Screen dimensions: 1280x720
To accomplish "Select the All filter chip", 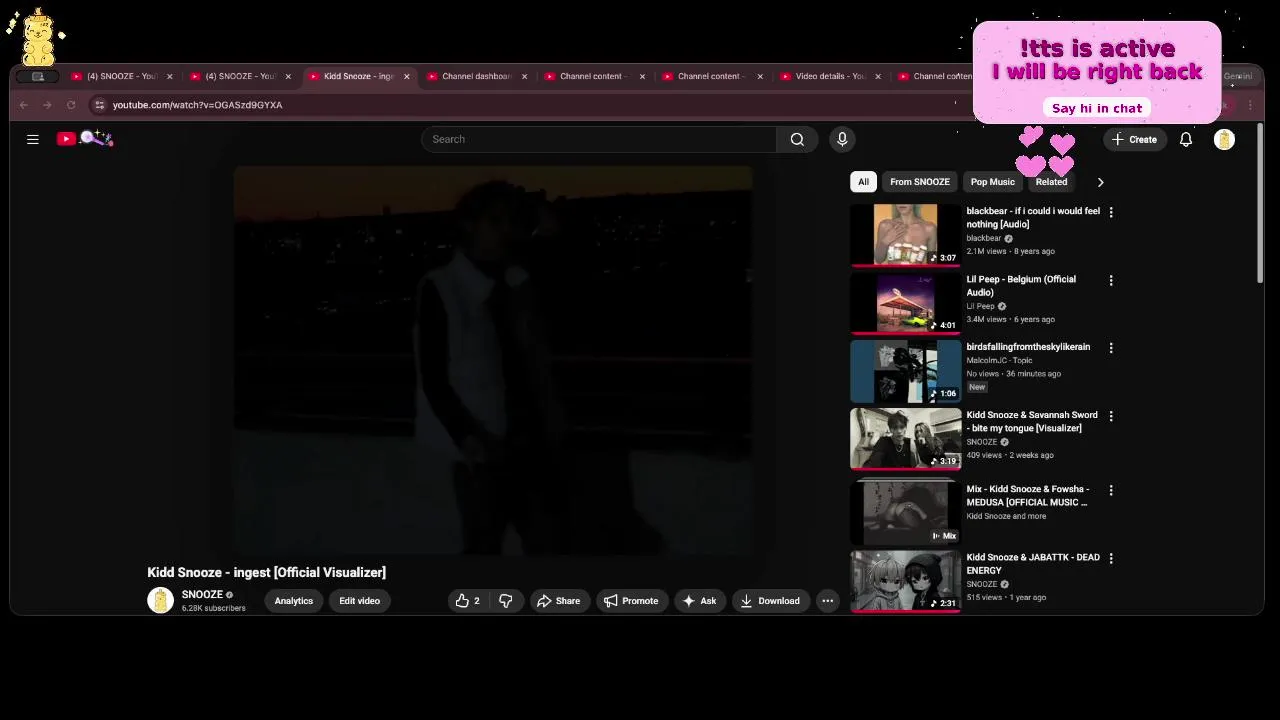I will point(863,182).
